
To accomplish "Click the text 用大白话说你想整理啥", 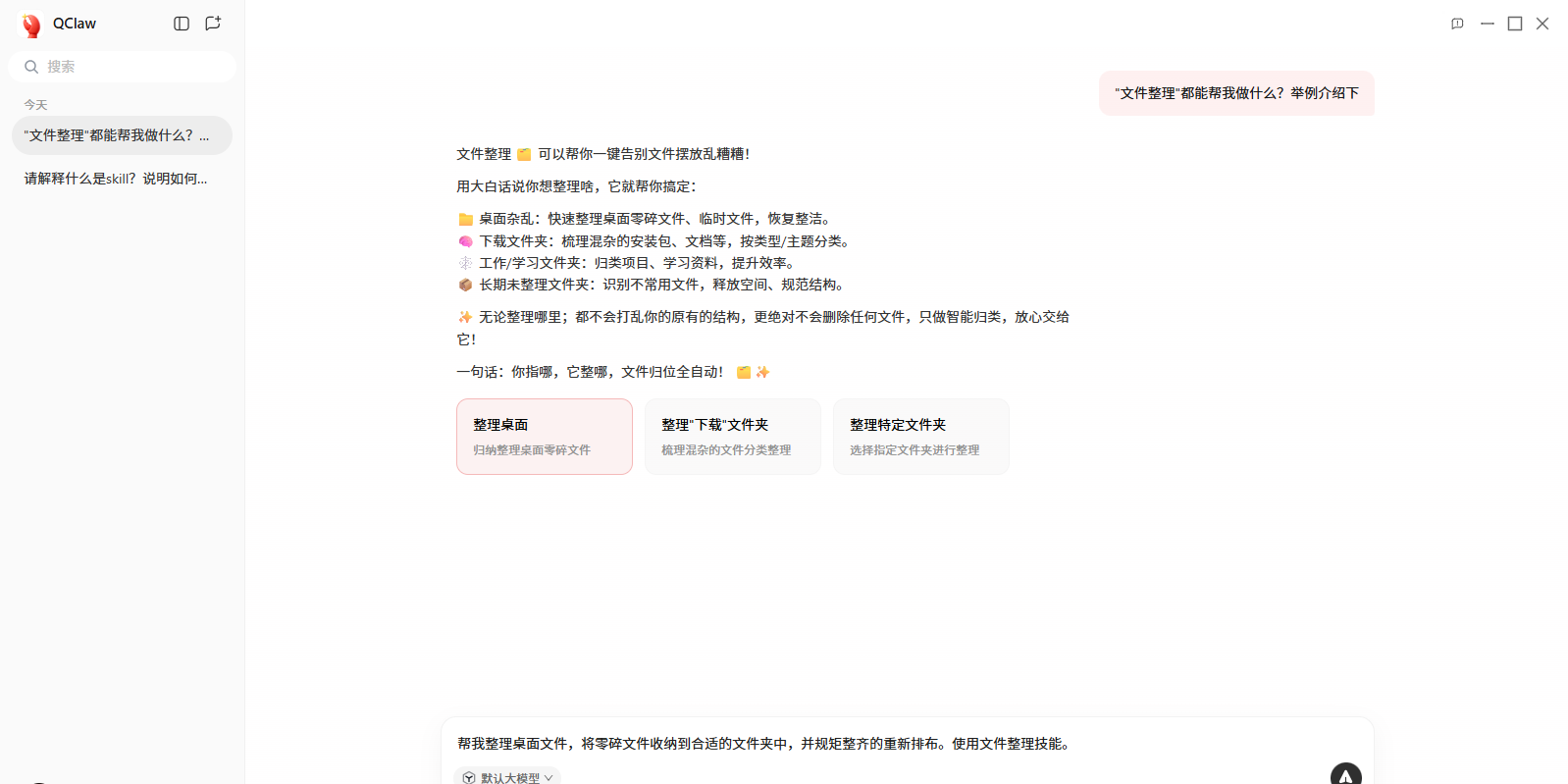I will pyautogui.click(x=576, y=186).
